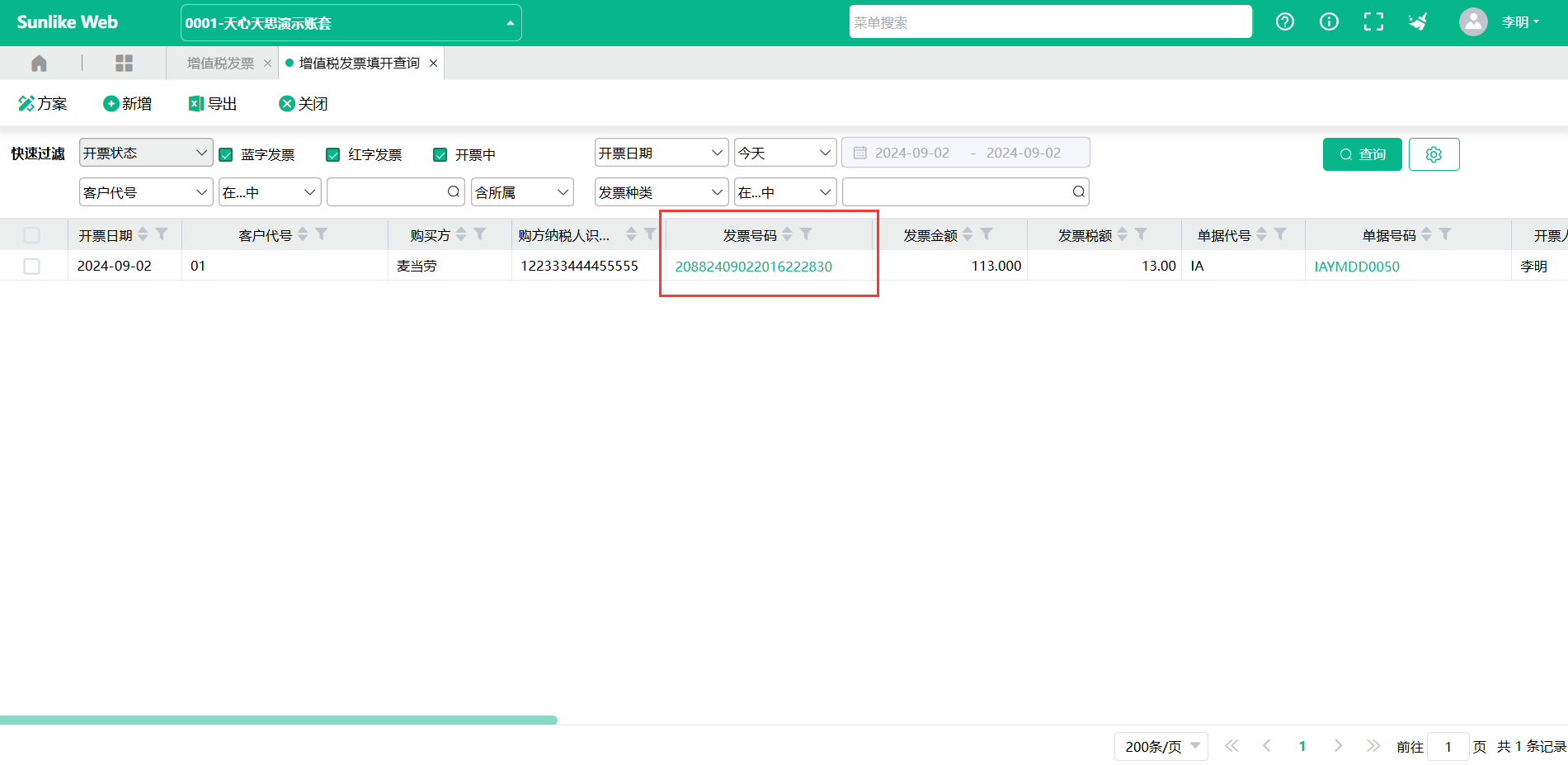Click the gear settings button beside 查询
The height and width of the screenshot is (765, 1568).
[1434, 154]
